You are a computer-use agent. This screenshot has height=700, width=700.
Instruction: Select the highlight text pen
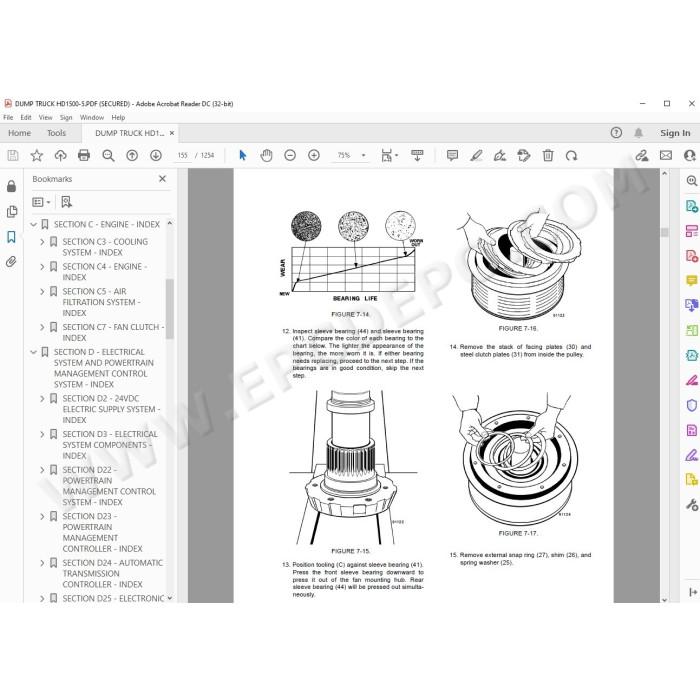[x=476, y=155]
